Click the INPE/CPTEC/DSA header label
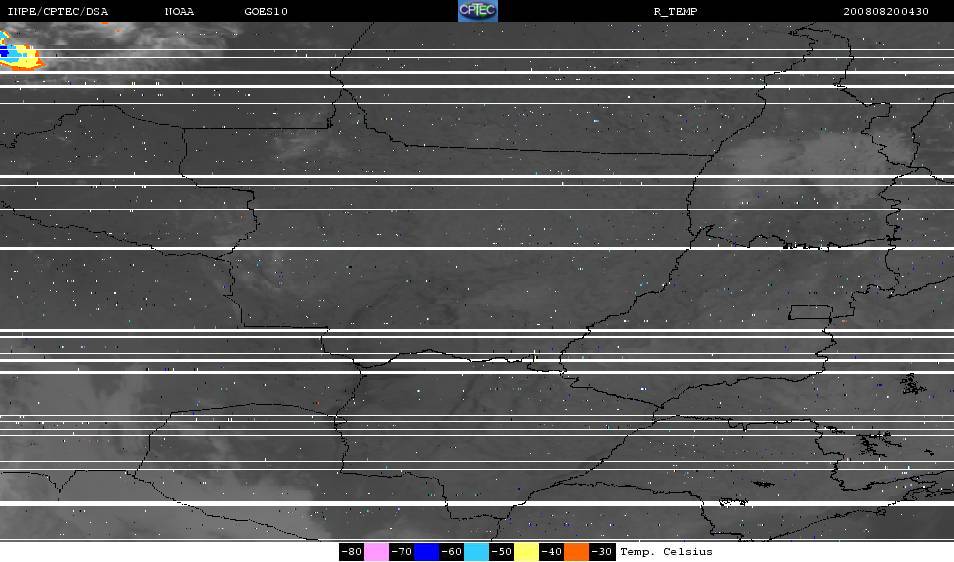This screenshot has width=954, height=562. pos(58,11)
